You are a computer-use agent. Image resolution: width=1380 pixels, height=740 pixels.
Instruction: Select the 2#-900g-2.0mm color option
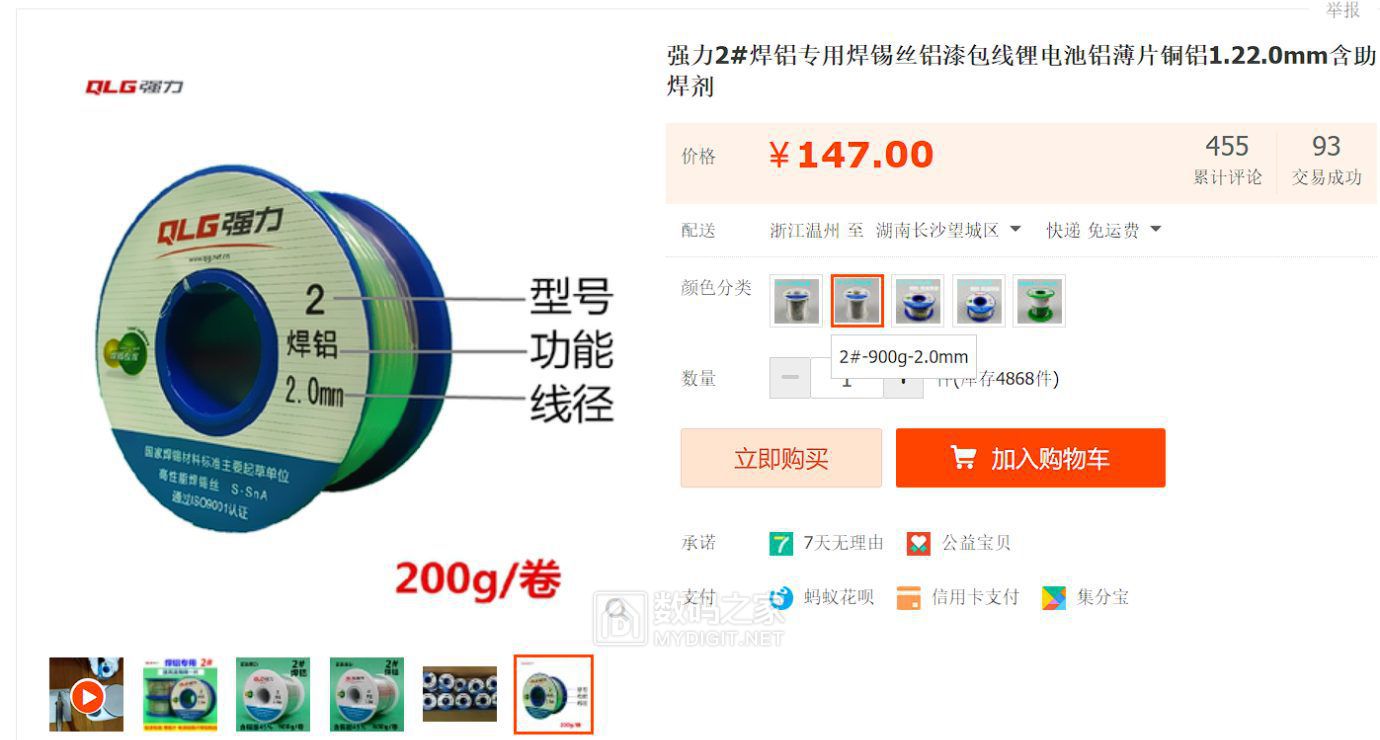pyautogui.click(x=857, y=301)
